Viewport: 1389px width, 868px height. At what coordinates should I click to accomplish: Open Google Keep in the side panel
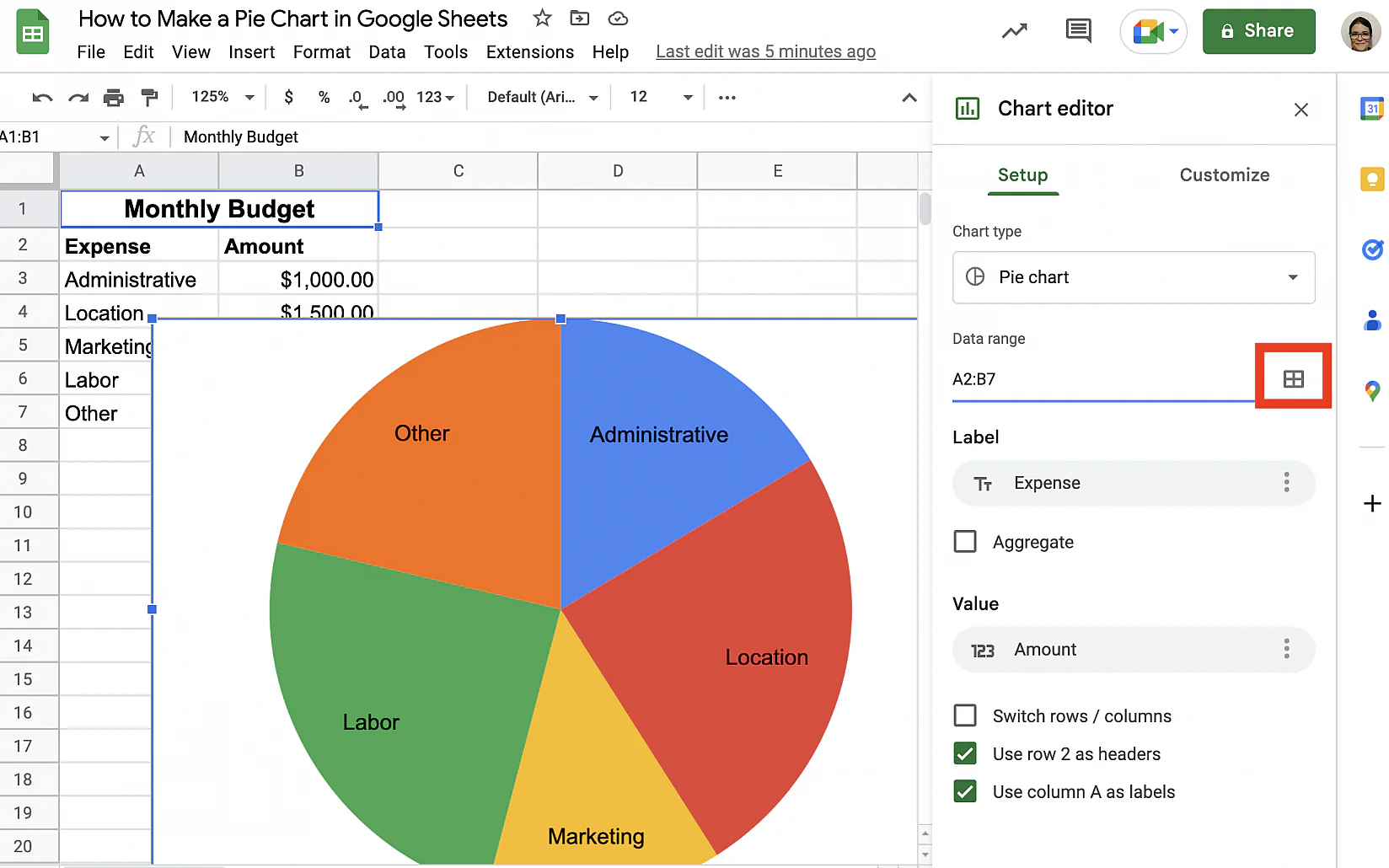[1372, 179]
